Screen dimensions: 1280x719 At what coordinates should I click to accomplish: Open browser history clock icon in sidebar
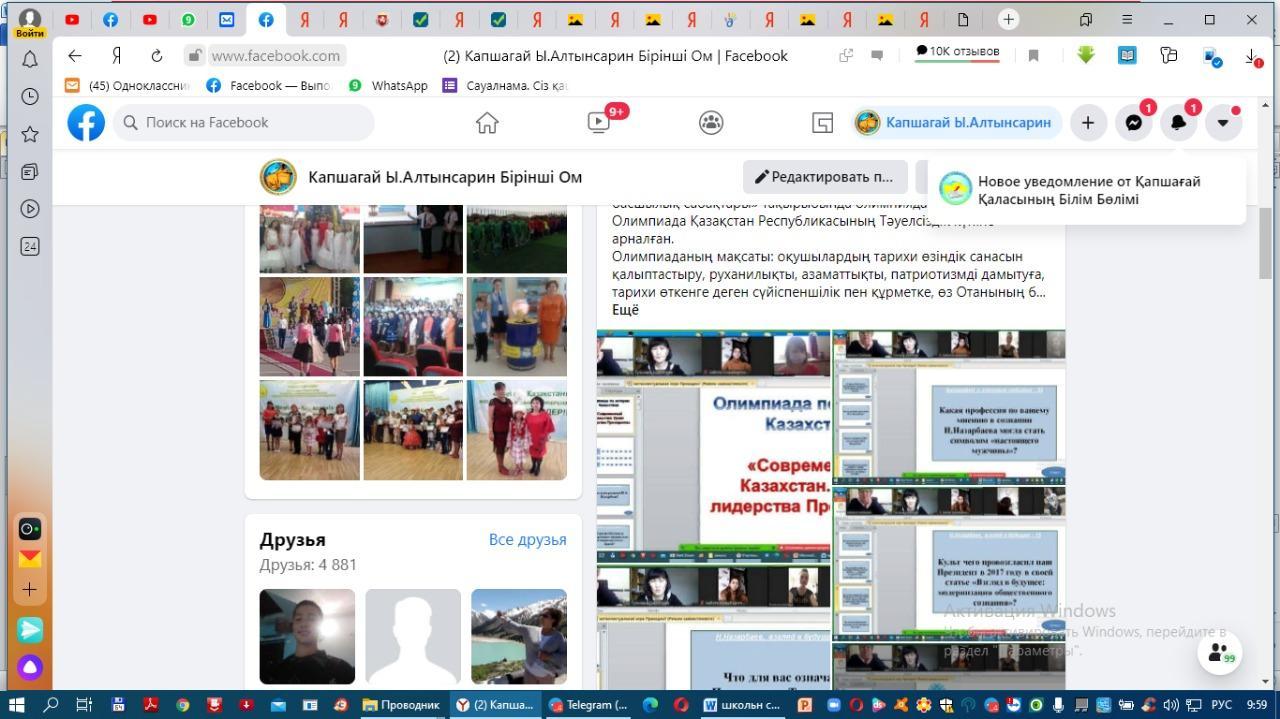(30, 97)
